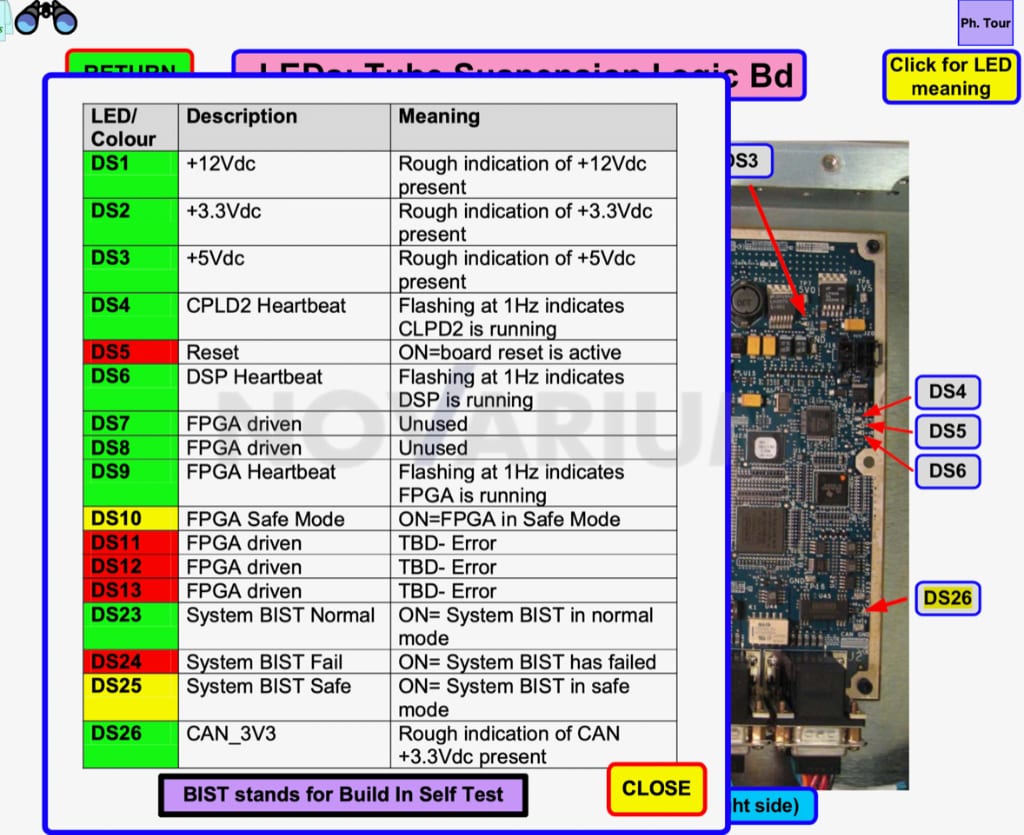Click 'Rough indication of +12Vdc present' meaning
This screenshot has height=835, width=1024.
pos(534,175)
